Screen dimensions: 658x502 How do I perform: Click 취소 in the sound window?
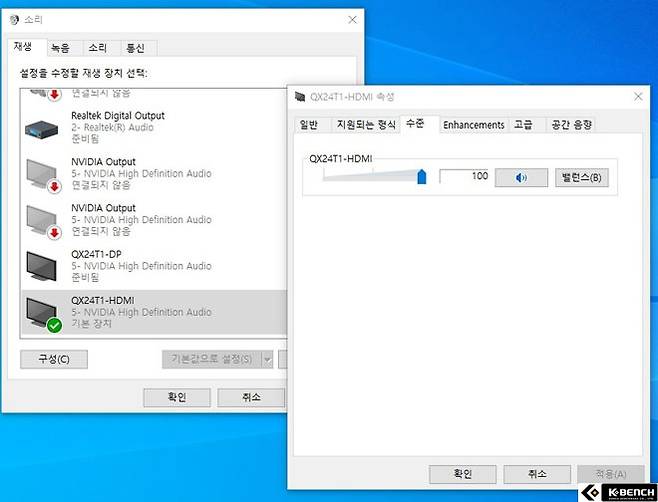[x=251, y=397]
